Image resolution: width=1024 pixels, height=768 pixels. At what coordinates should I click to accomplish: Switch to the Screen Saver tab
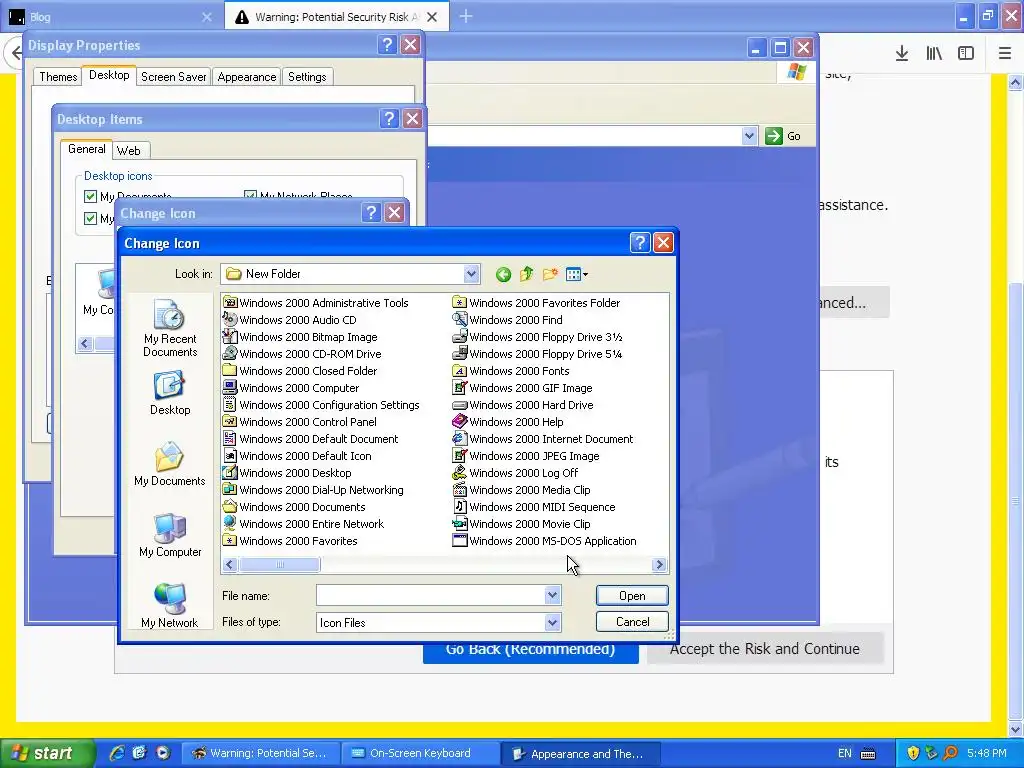[x=174, y=76]
